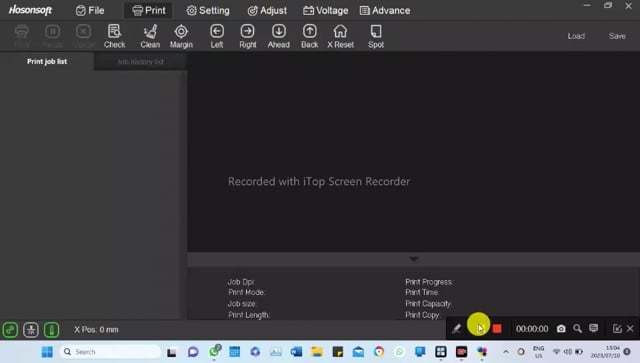Click the recorder timer 00:00:00
Screen dimensions: 640x363
click(532, 329)
